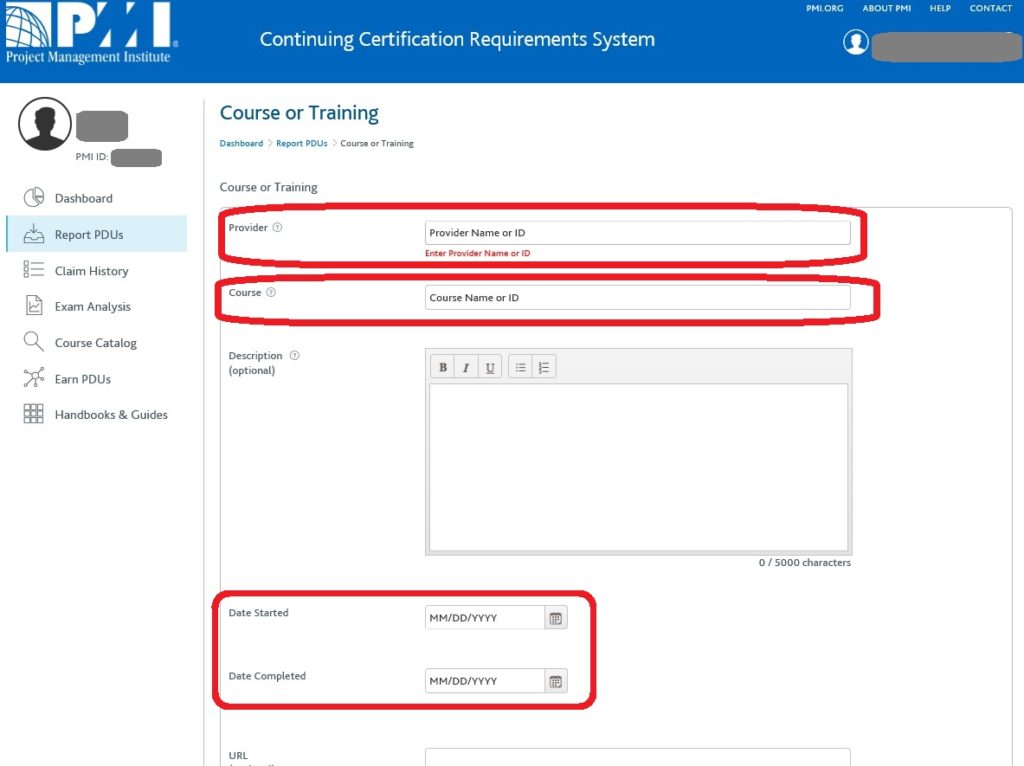Screen dimensions: 1024x766
Task: Open Course Catalog in the sidebar
Action: tap(96, 343)
